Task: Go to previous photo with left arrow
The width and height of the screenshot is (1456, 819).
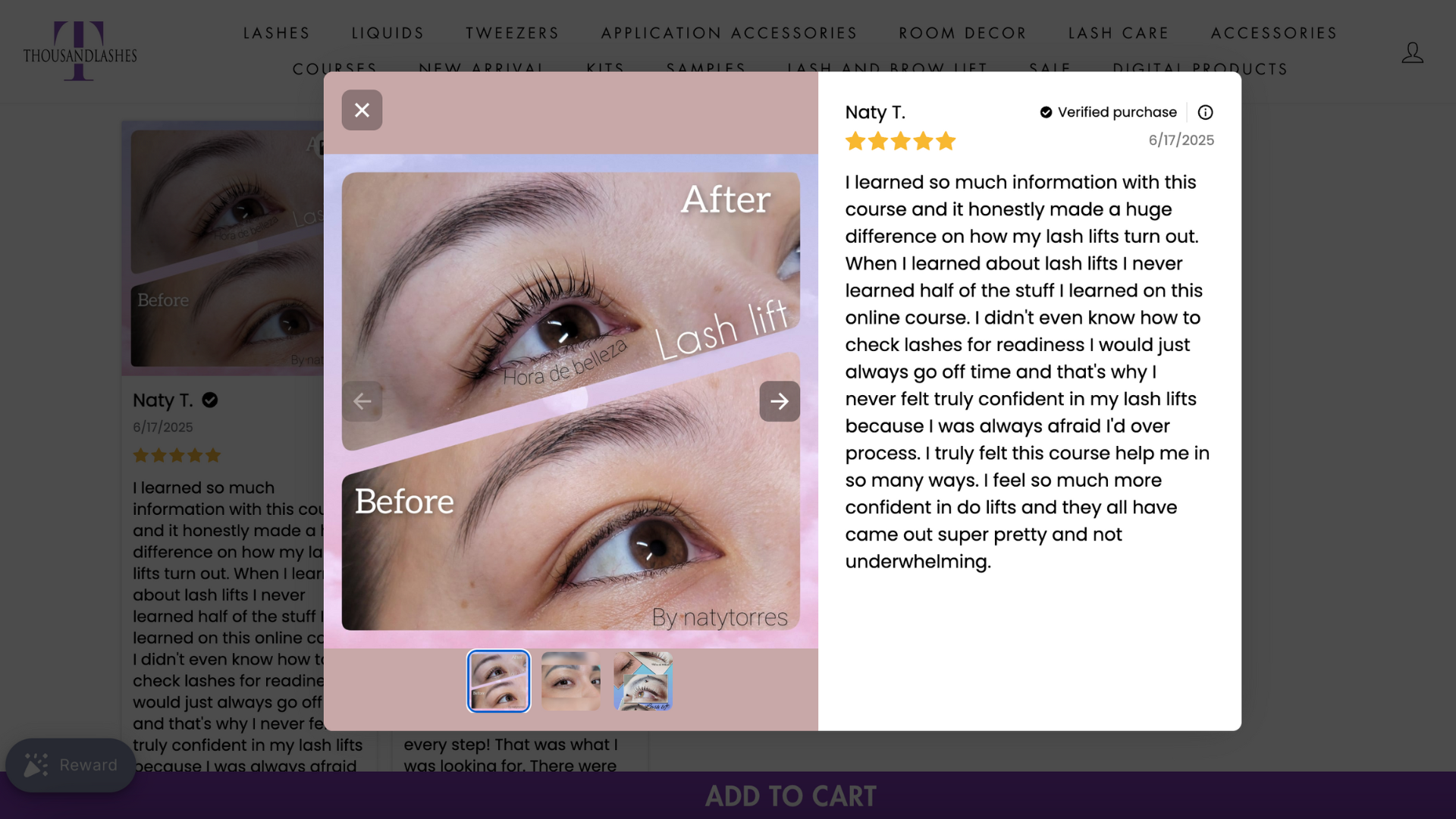Action: tap(362, 401)
